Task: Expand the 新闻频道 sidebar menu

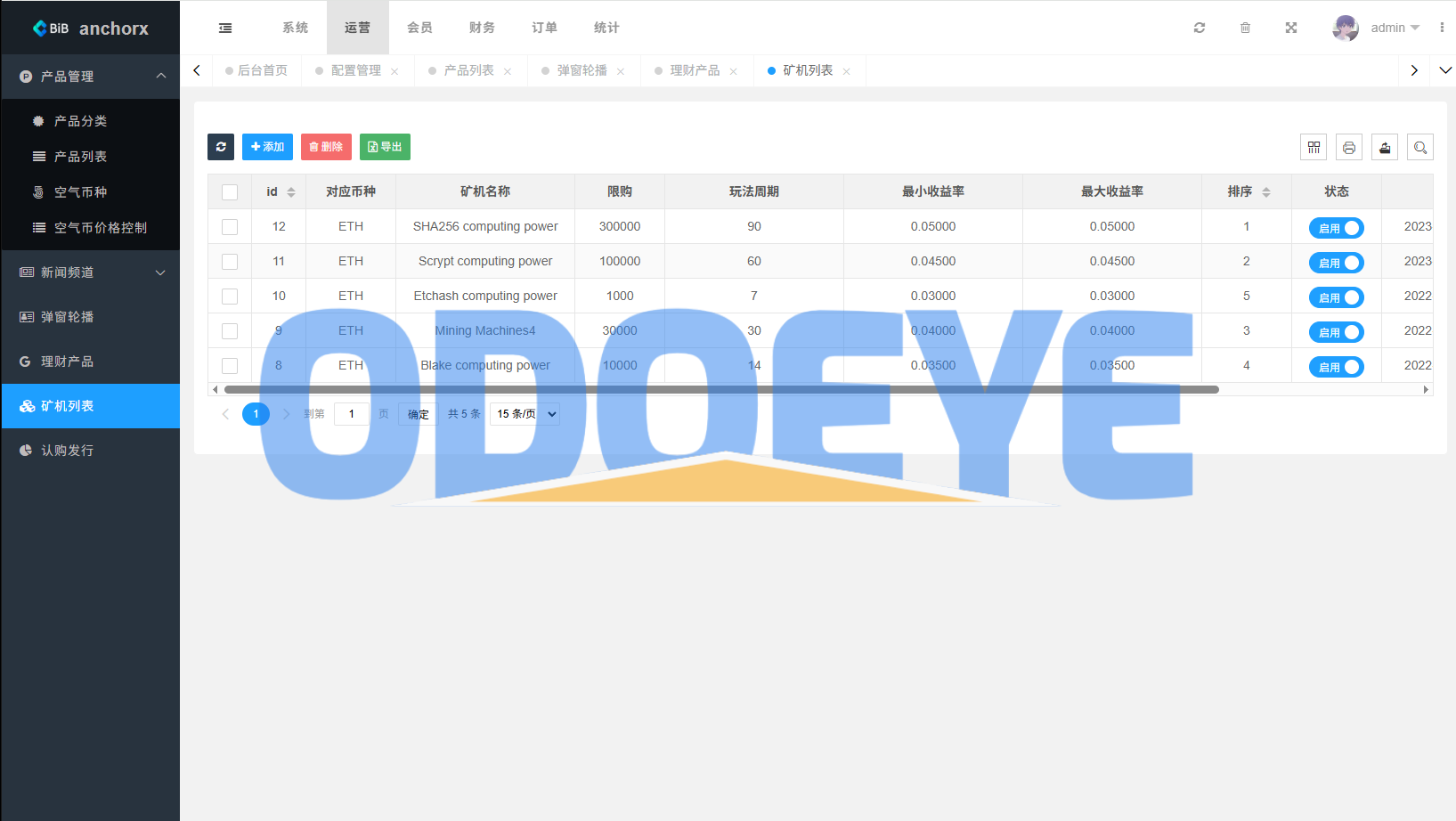Action: [x=90, y=272]
